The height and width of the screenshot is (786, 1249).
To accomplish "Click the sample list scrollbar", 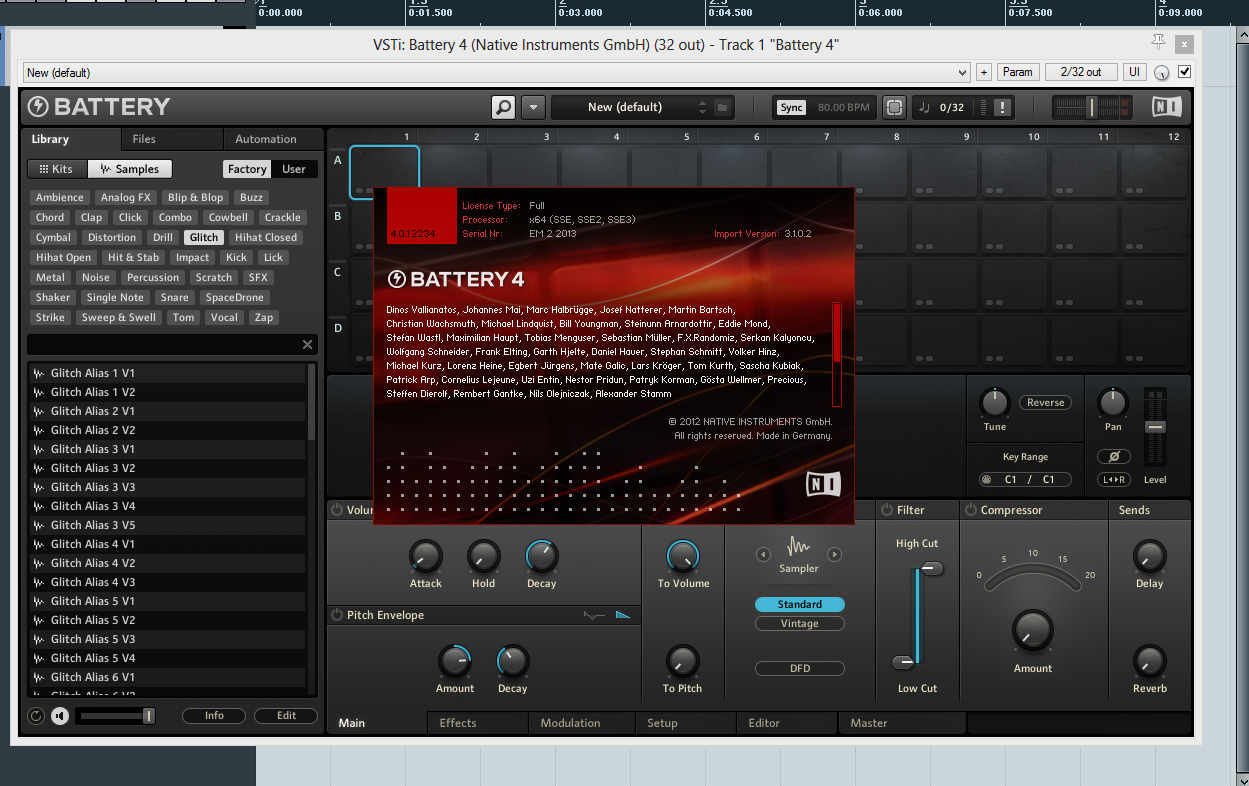I will 311,402.
